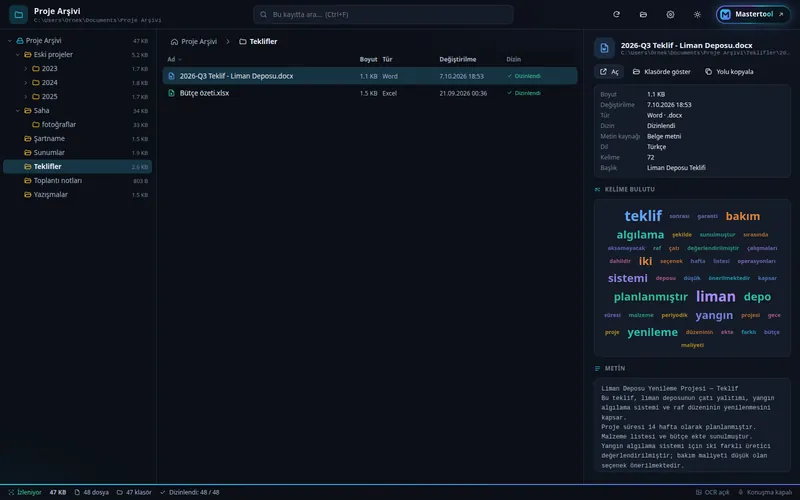Click the '48 dosya' status entry
Image resolution: width=800 pixels, height=500 pixels.
pos(91,492)
